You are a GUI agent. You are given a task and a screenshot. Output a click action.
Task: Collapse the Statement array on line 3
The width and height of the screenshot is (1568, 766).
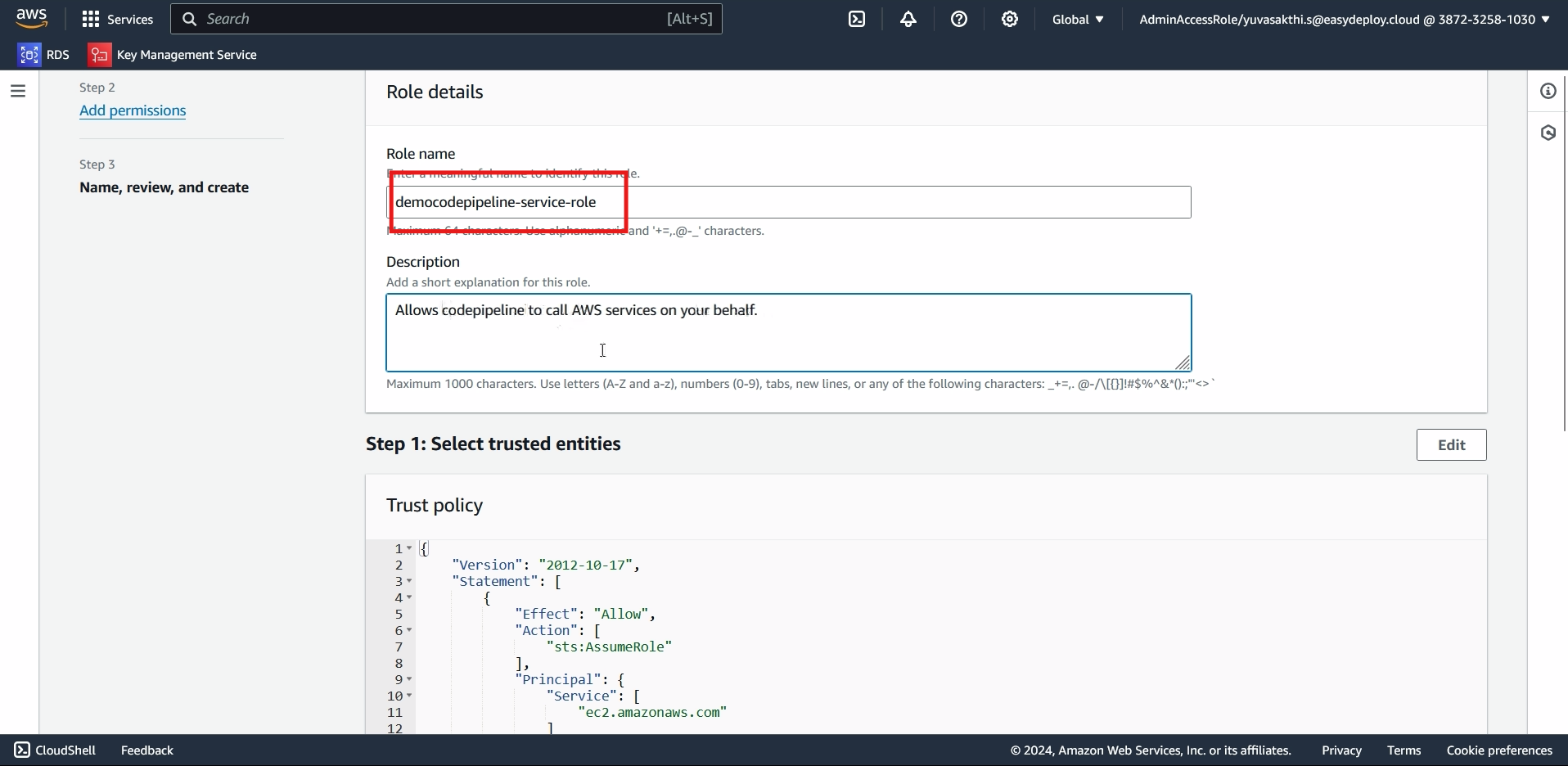pos(409,581)
